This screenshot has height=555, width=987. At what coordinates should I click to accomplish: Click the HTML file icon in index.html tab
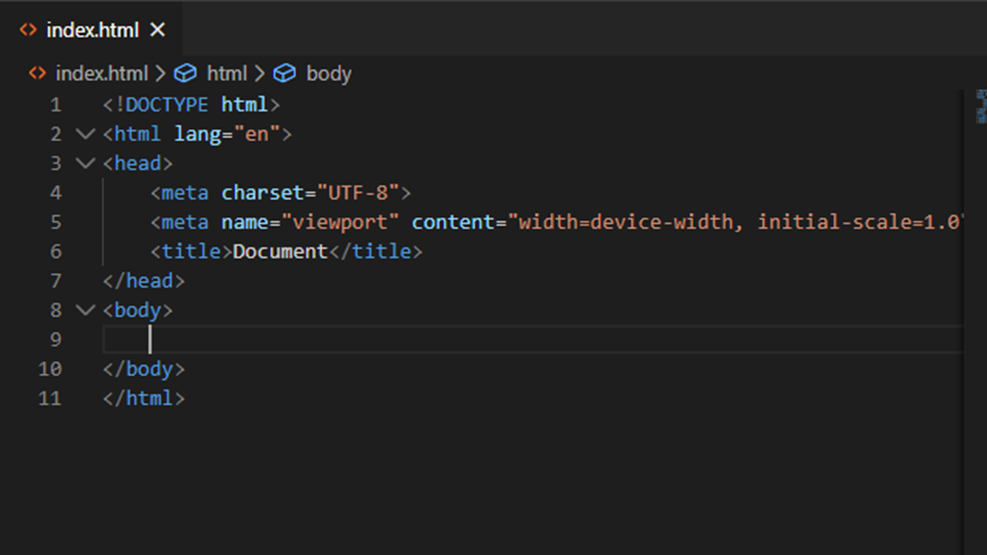coord(28,30)
